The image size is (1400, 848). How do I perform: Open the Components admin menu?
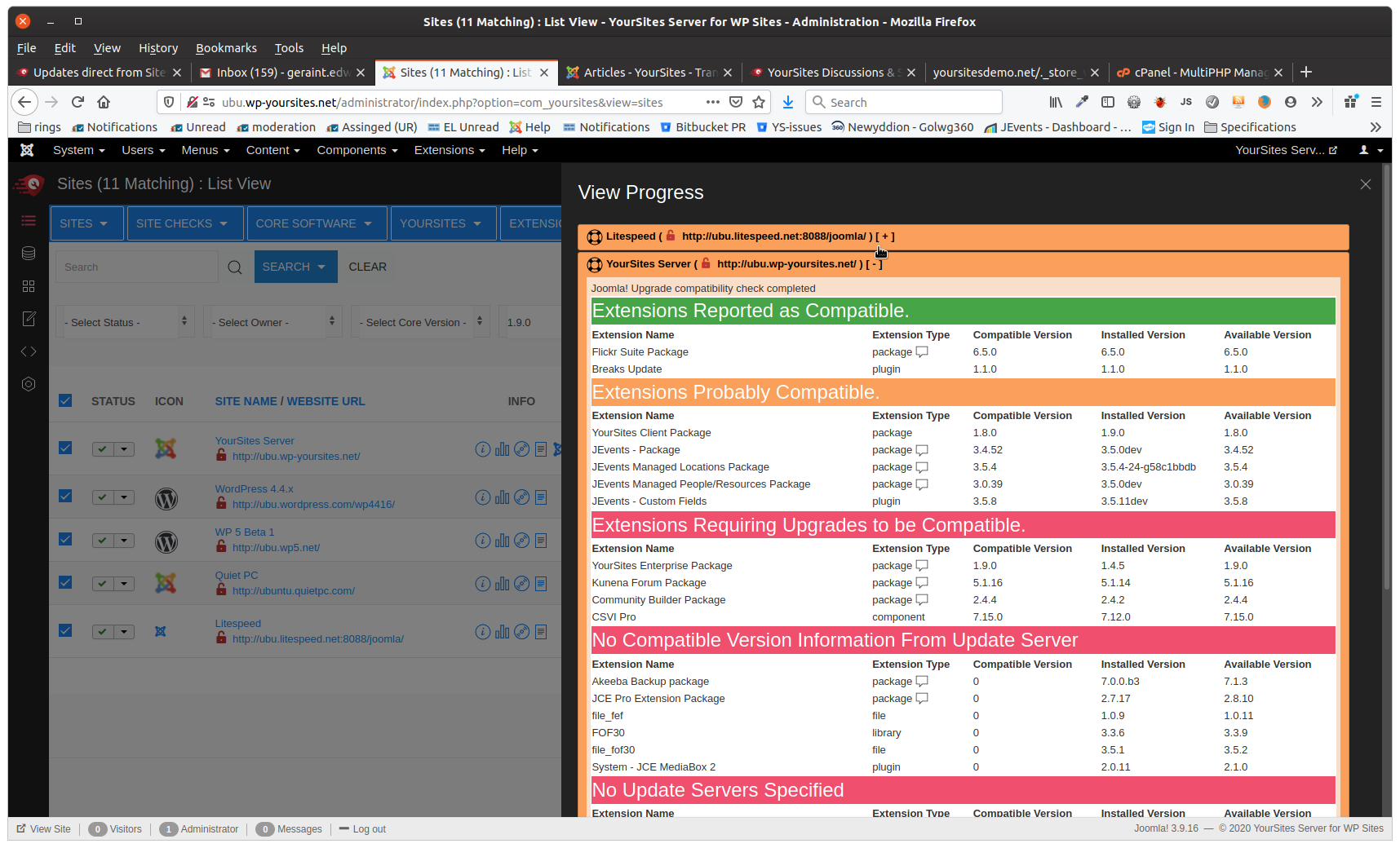pyautogui.click(x=357, y=150)
